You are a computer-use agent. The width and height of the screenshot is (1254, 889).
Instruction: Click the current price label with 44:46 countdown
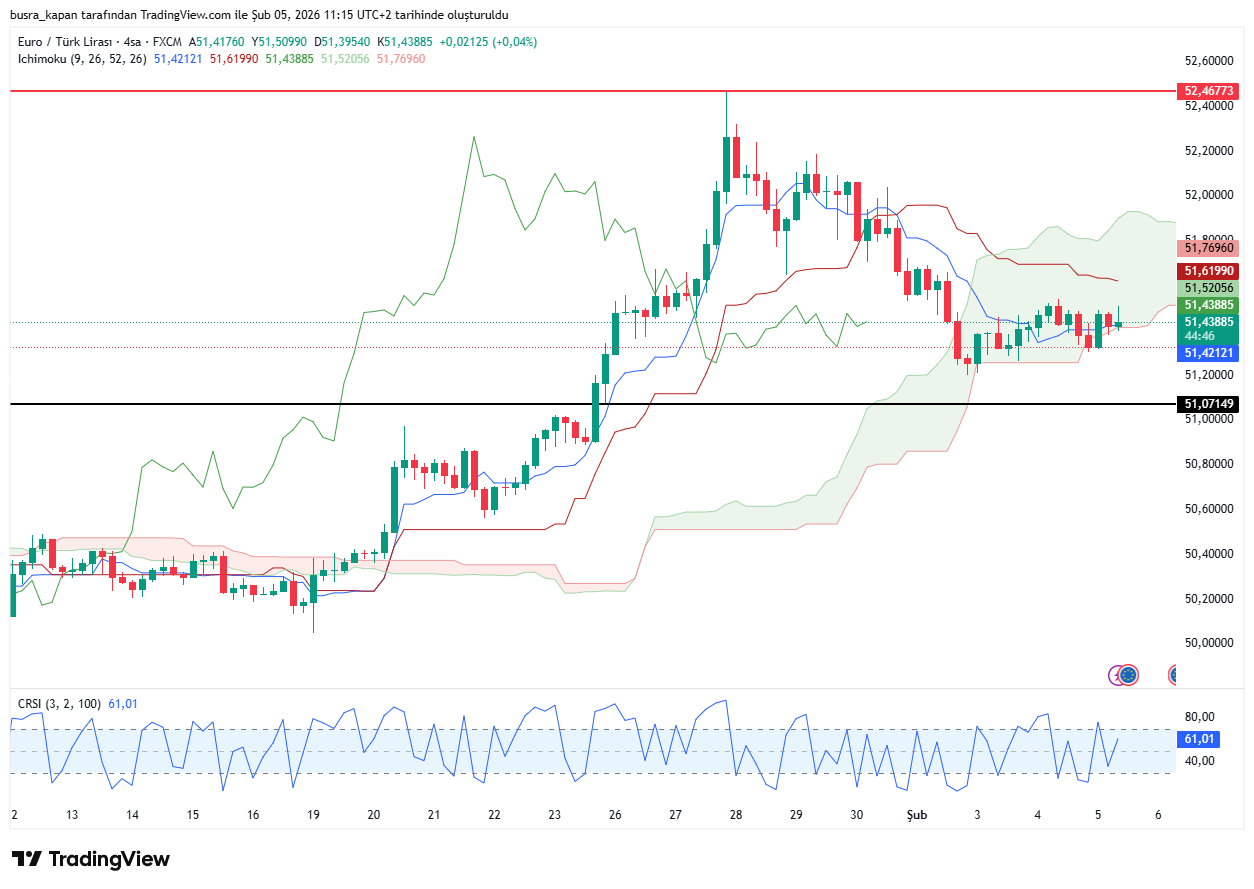(x=1210, y=329)
